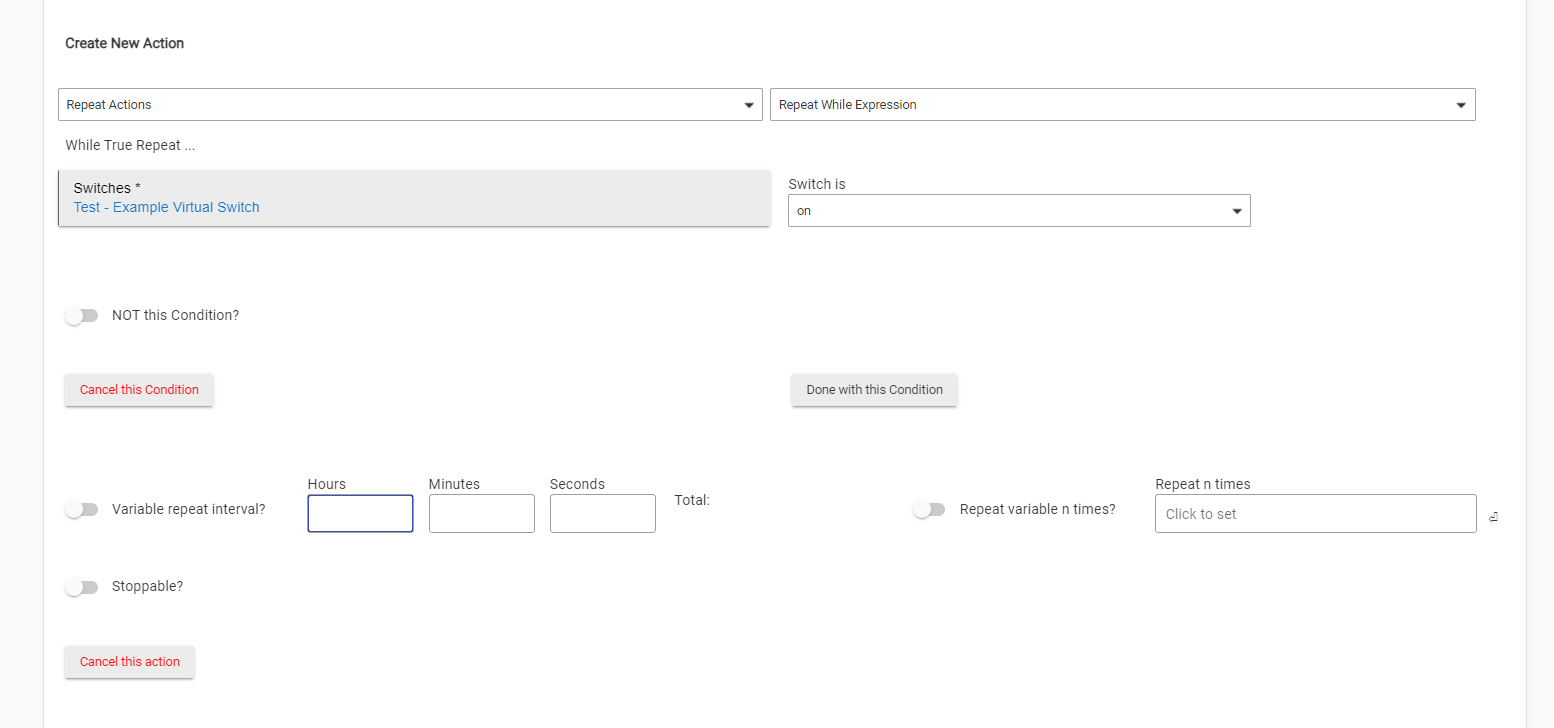
Task: Click into the Minutes input field
Action: tap(481, 514)
